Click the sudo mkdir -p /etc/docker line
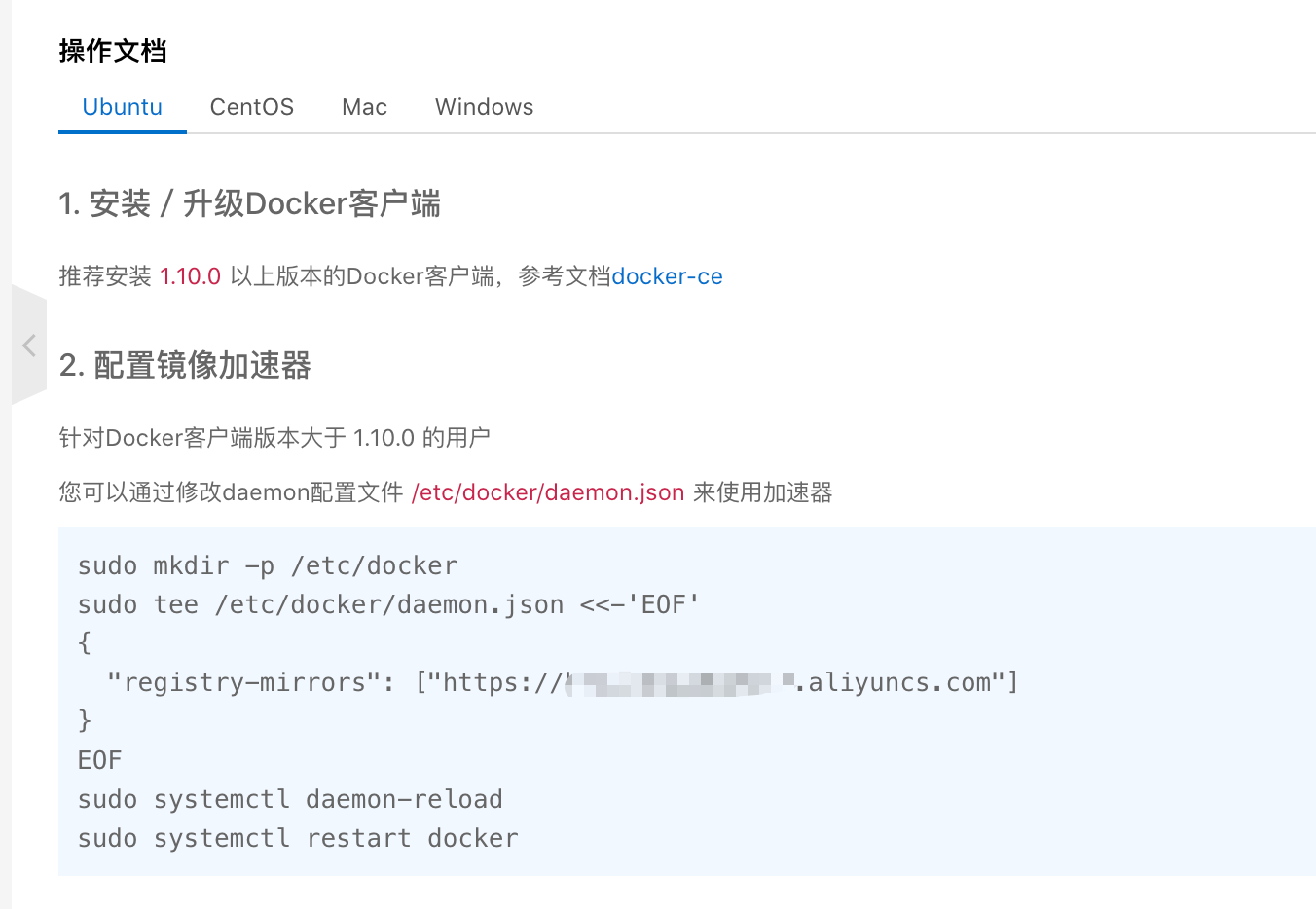 pyautogui.click(x=268, y=565)
